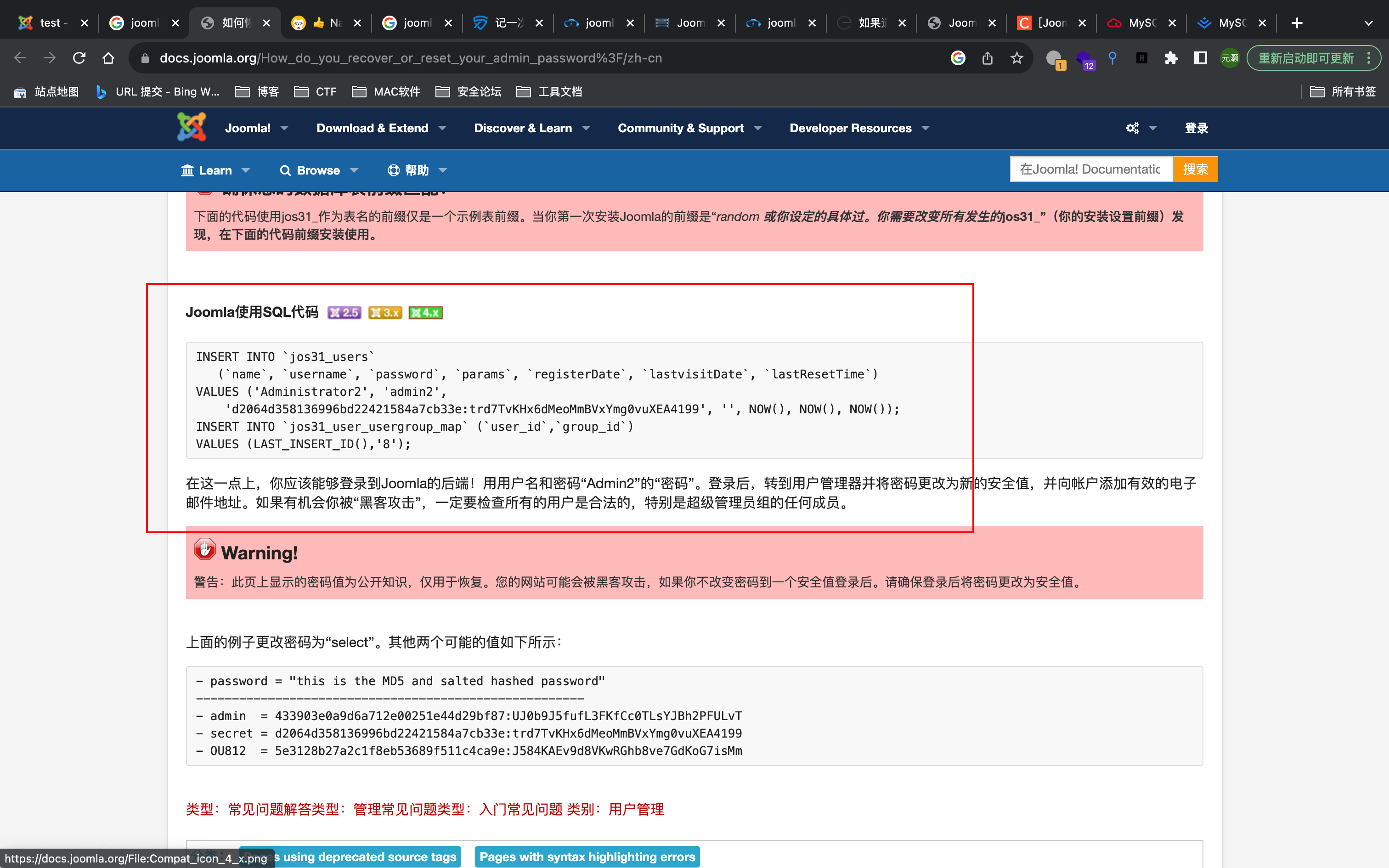
Task: Open the browser home page
Action: point(108,58)
